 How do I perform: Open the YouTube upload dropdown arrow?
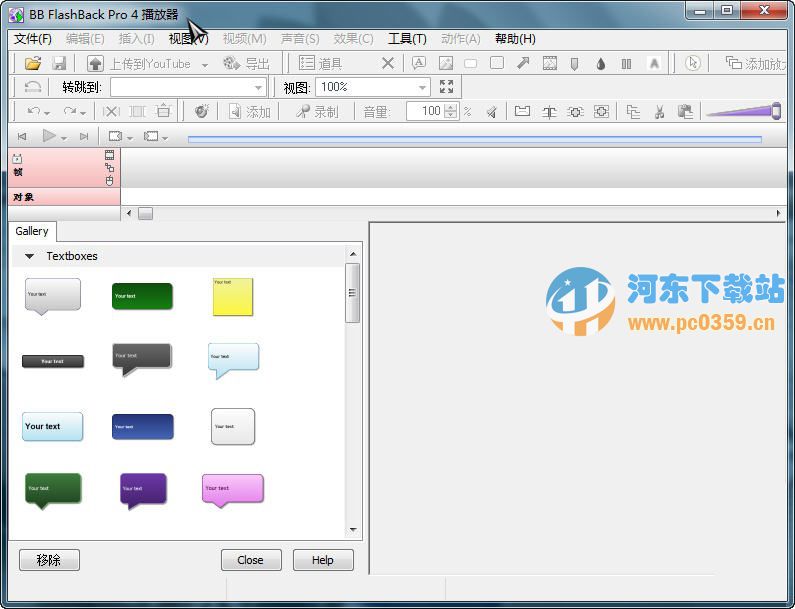[205, 64]
